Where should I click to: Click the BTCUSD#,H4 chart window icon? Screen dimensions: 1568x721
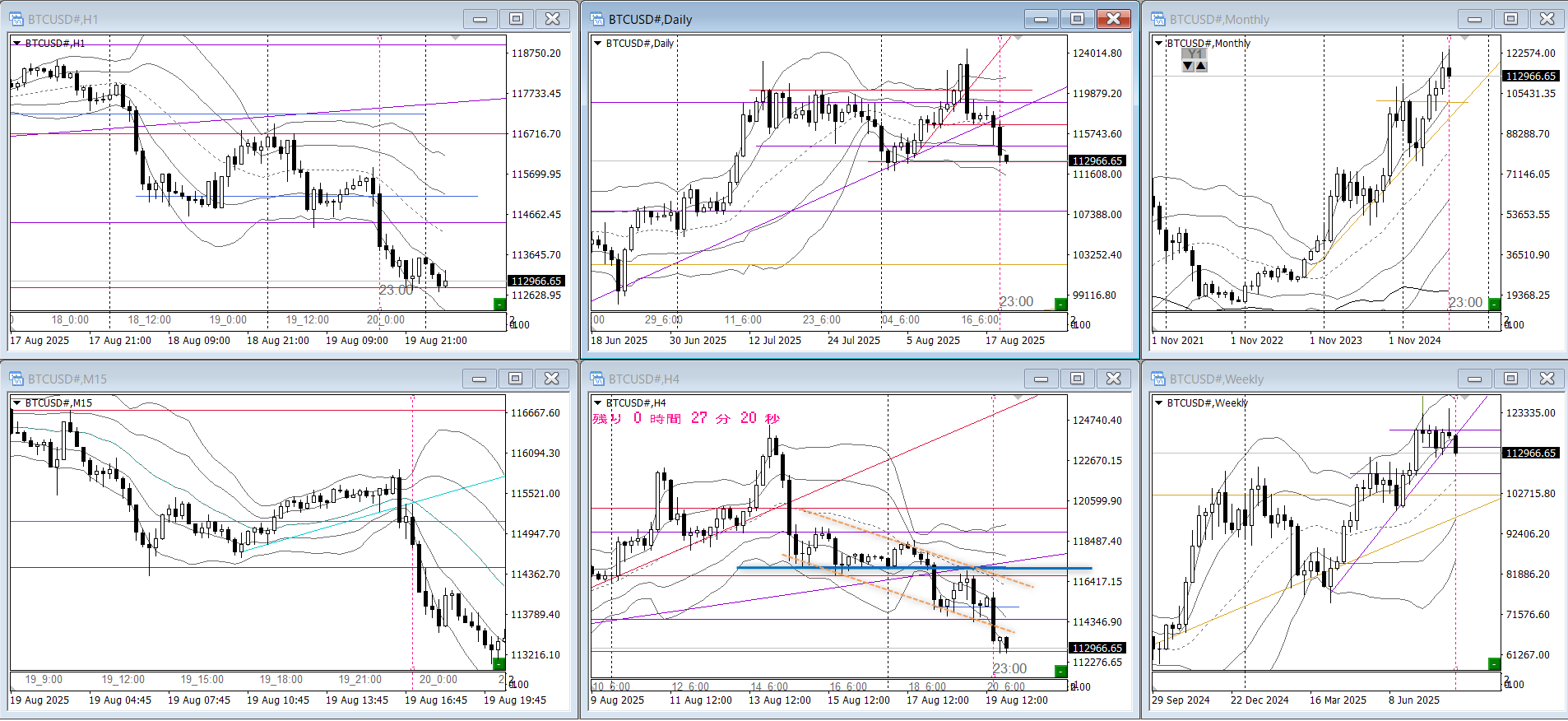597,379
